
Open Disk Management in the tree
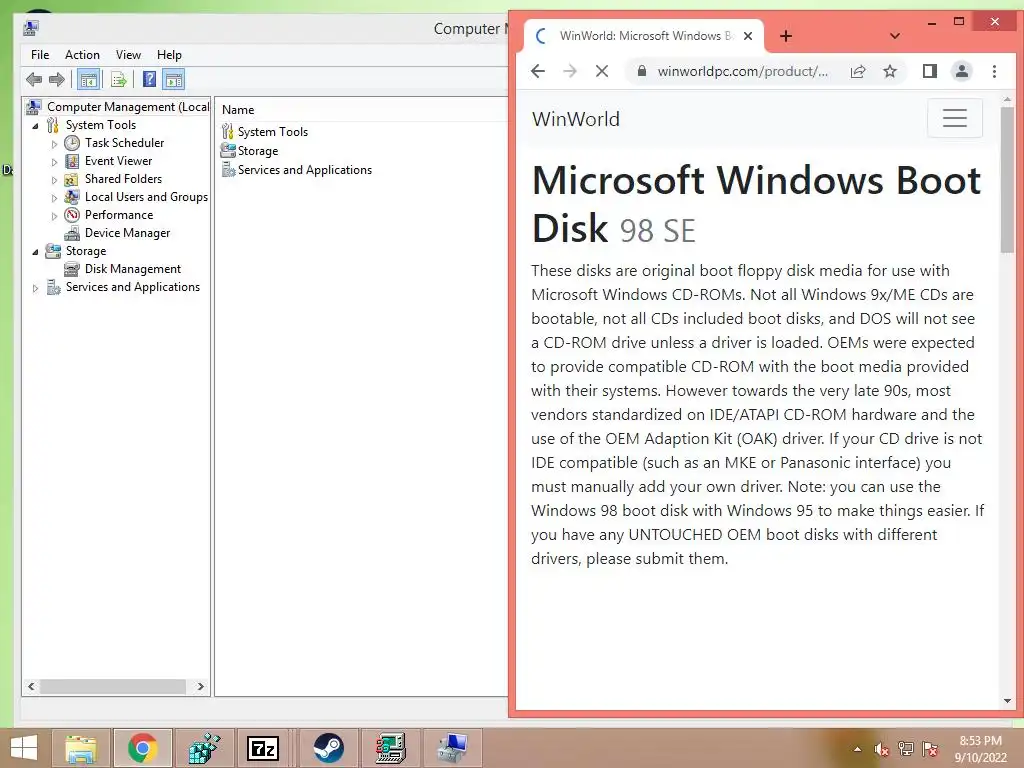(x=133, y=268)
